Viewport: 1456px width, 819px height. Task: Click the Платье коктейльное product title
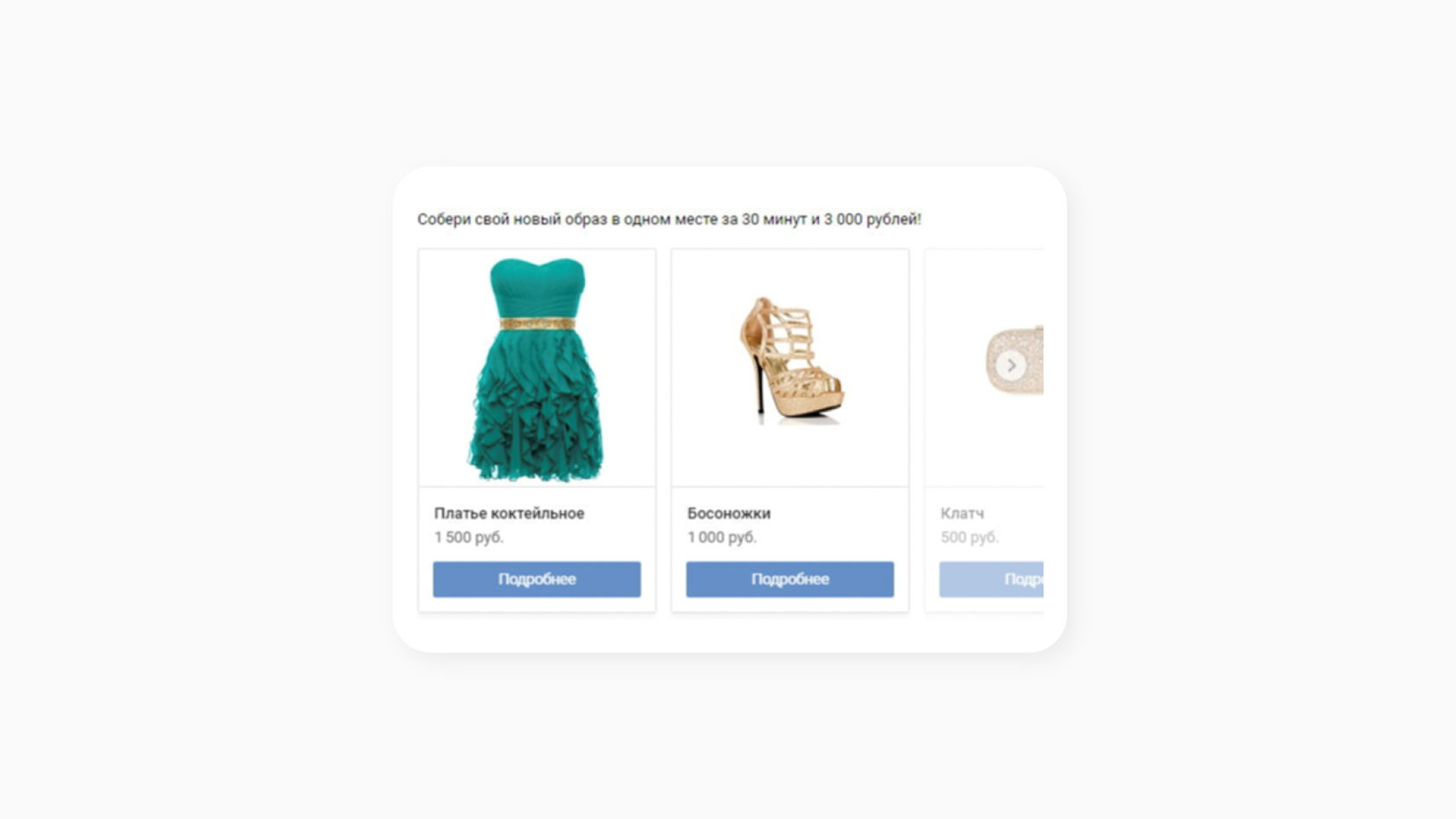pos(510,513)
